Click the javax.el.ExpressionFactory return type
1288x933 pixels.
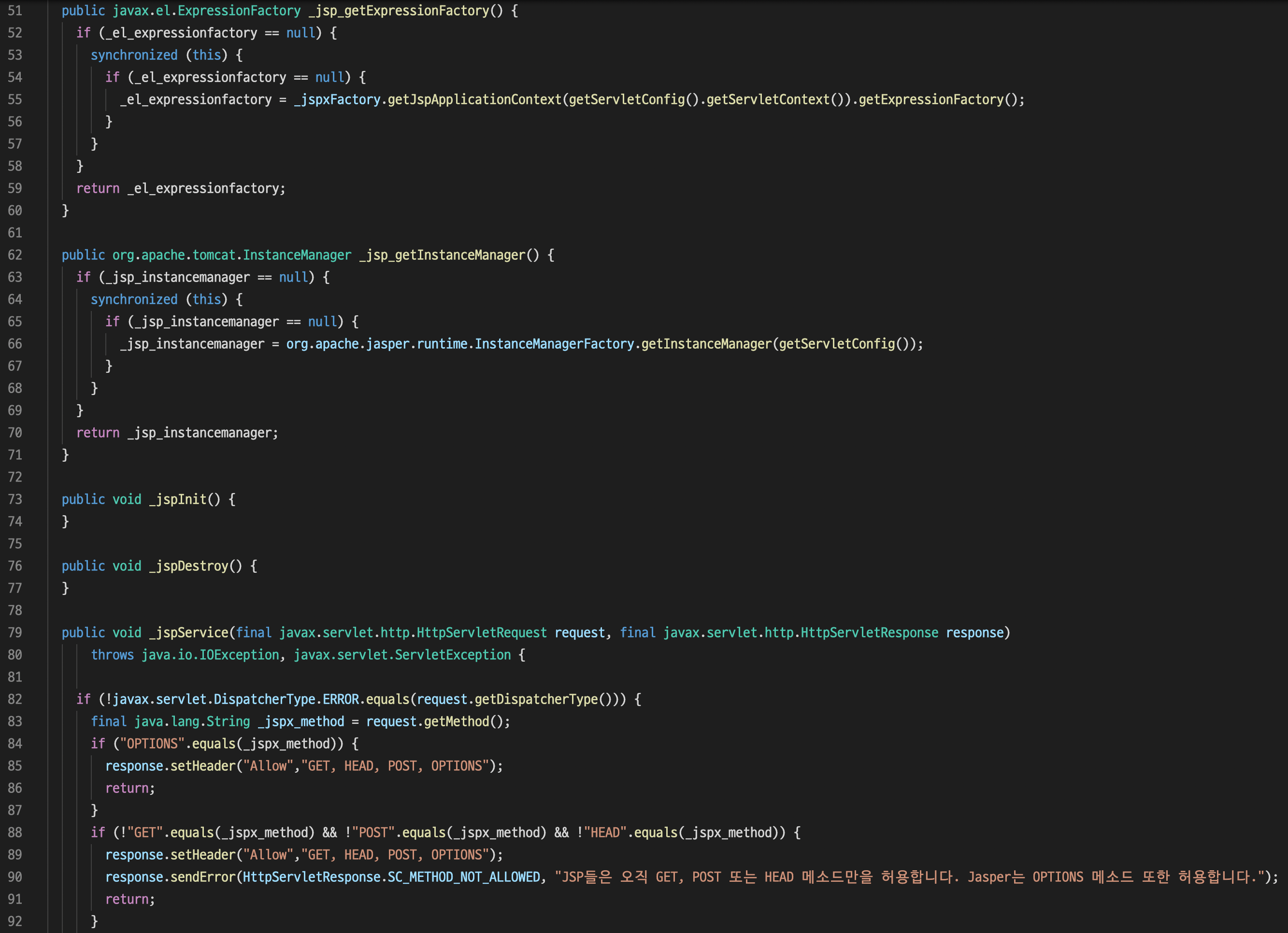[x=207, y=11]
